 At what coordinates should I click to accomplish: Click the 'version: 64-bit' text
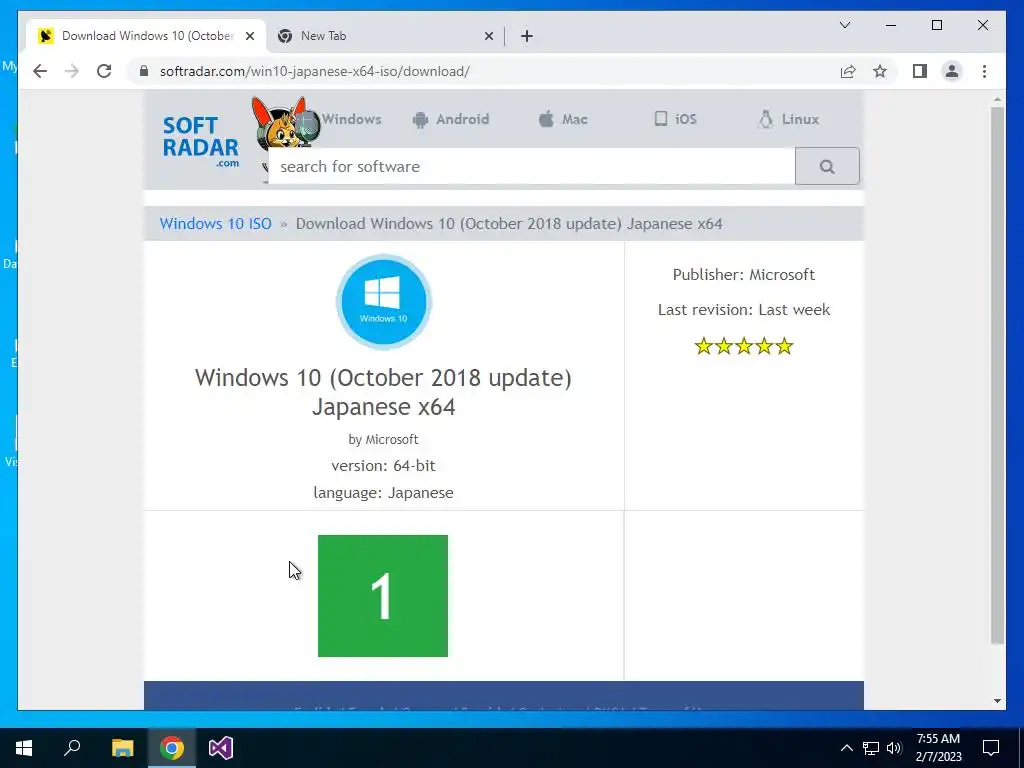[x=383, y=466]
